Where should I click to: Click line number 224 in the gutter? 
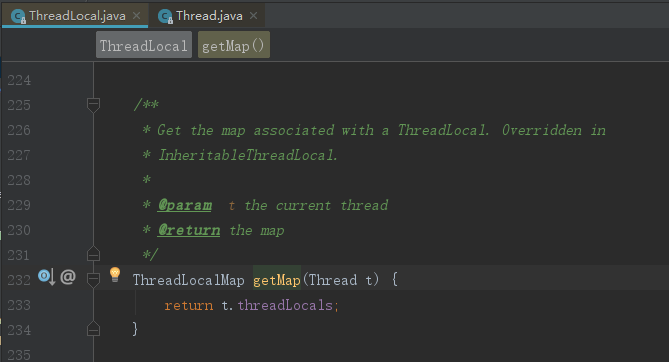[x=19, y=80]
